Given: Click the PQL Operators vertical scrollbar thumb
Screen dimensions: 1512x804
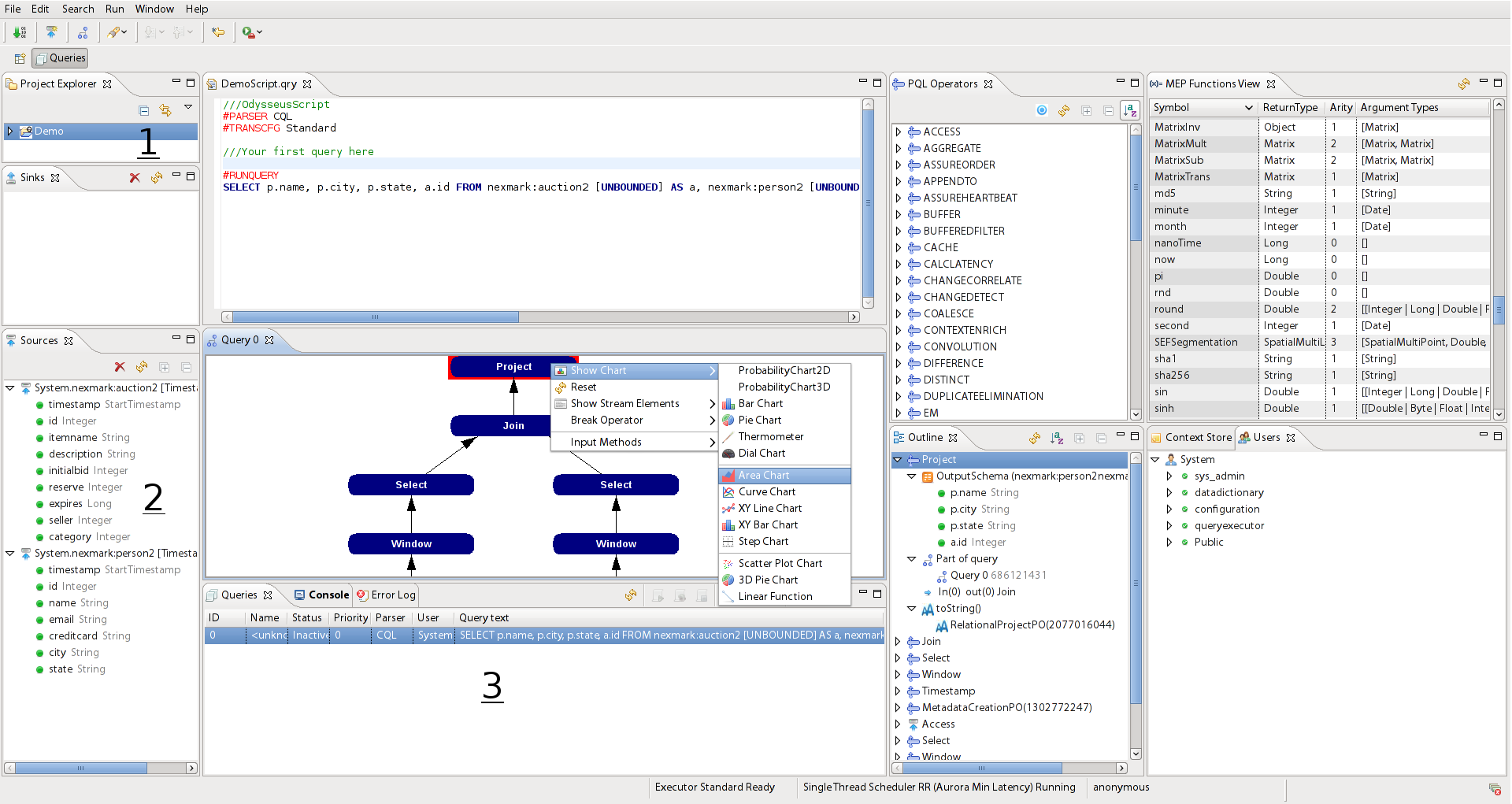Looking at the screenshot, I should coord(1136,187).
